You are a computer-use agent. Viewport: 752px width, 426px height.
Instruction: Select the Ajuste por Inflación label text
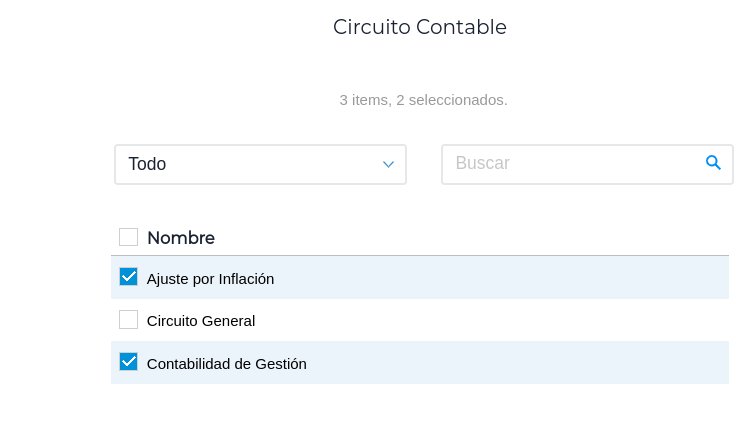210,279
